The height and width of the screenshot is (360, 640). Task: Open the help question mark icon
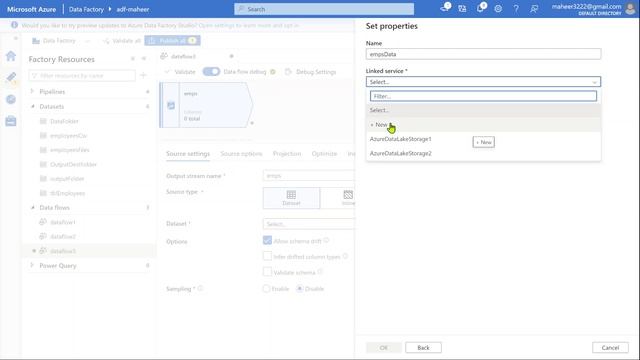pyautogui.click(x=516, y=9)
